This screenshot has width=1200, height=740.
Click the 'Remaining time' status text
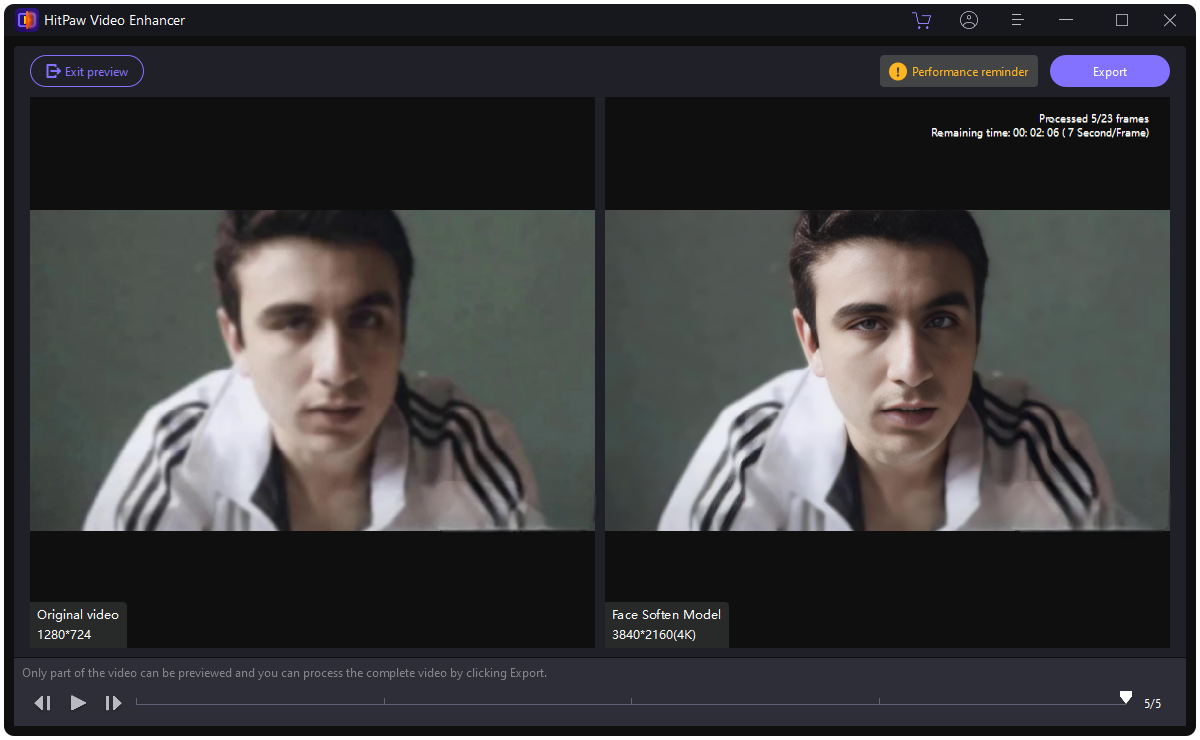1040,133
